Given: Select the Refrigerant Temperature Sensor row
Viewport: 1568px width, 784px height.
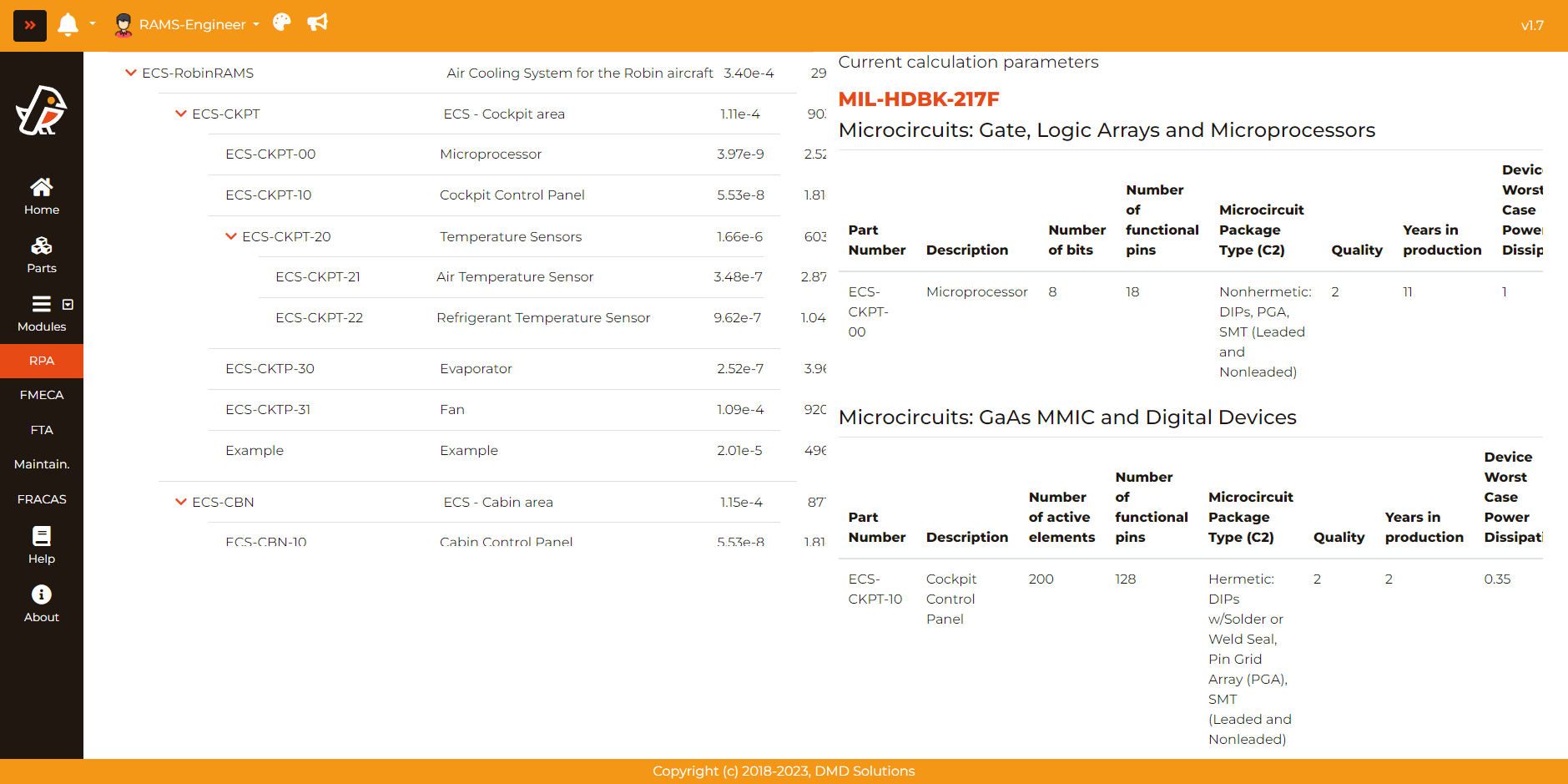Looking at the screenshot, I should point(542,317).
